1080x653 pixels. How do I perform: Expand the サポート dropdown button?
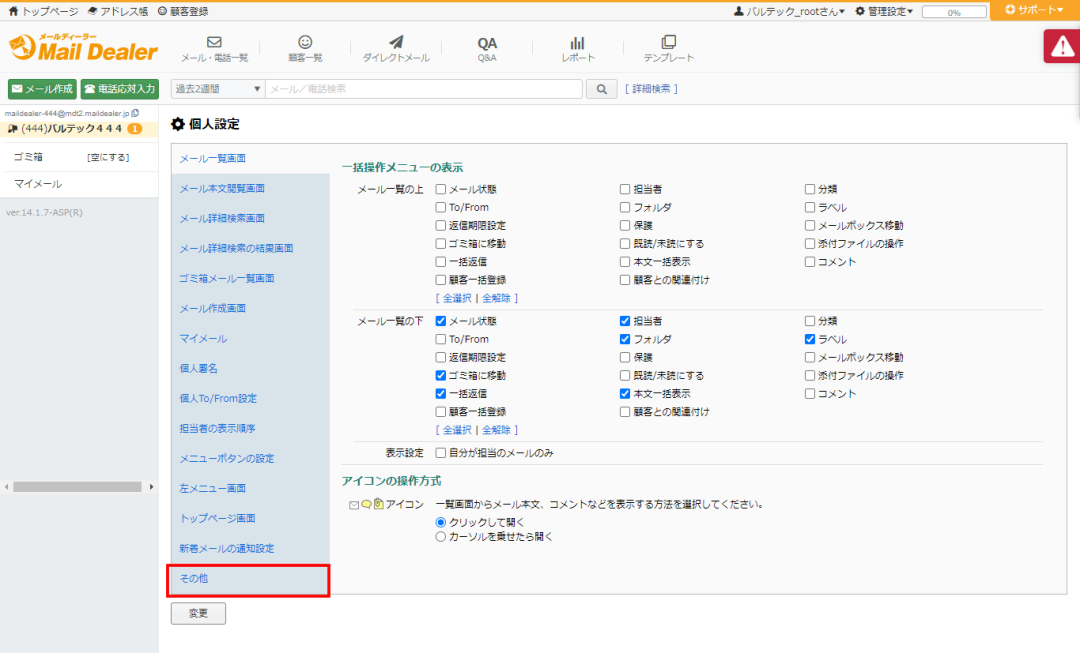(x=1034, y=10)
